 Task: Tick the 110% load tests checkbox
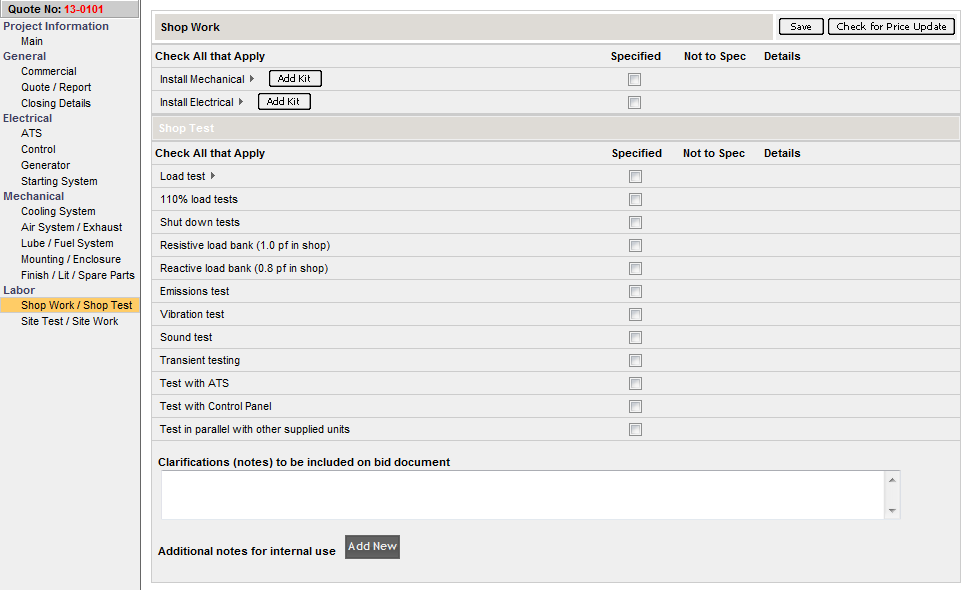click(634, 199)
